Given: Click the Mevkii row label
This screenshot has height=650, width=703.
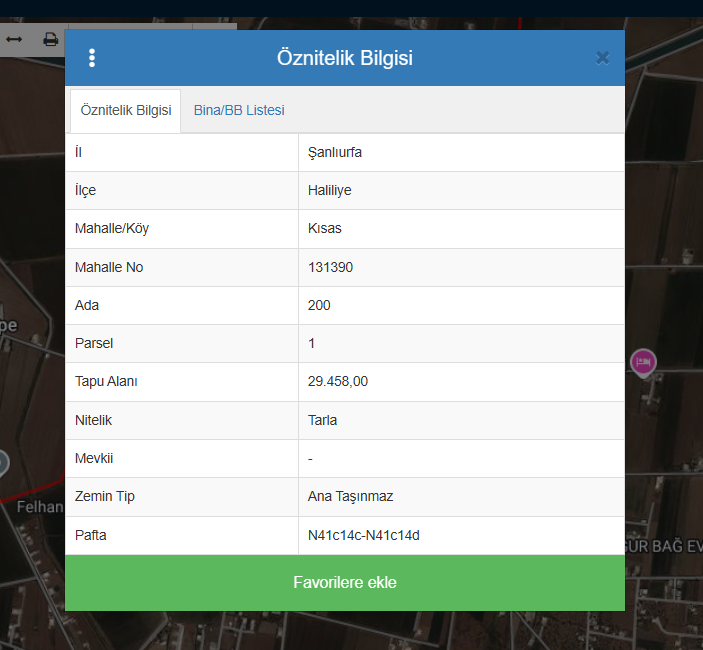Looking at the screenshot, I should 94,458.
